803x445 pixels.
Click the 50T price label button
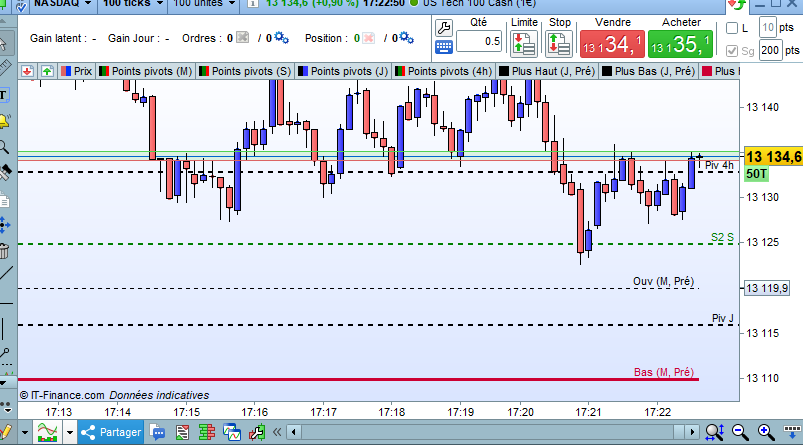(756, 174)
